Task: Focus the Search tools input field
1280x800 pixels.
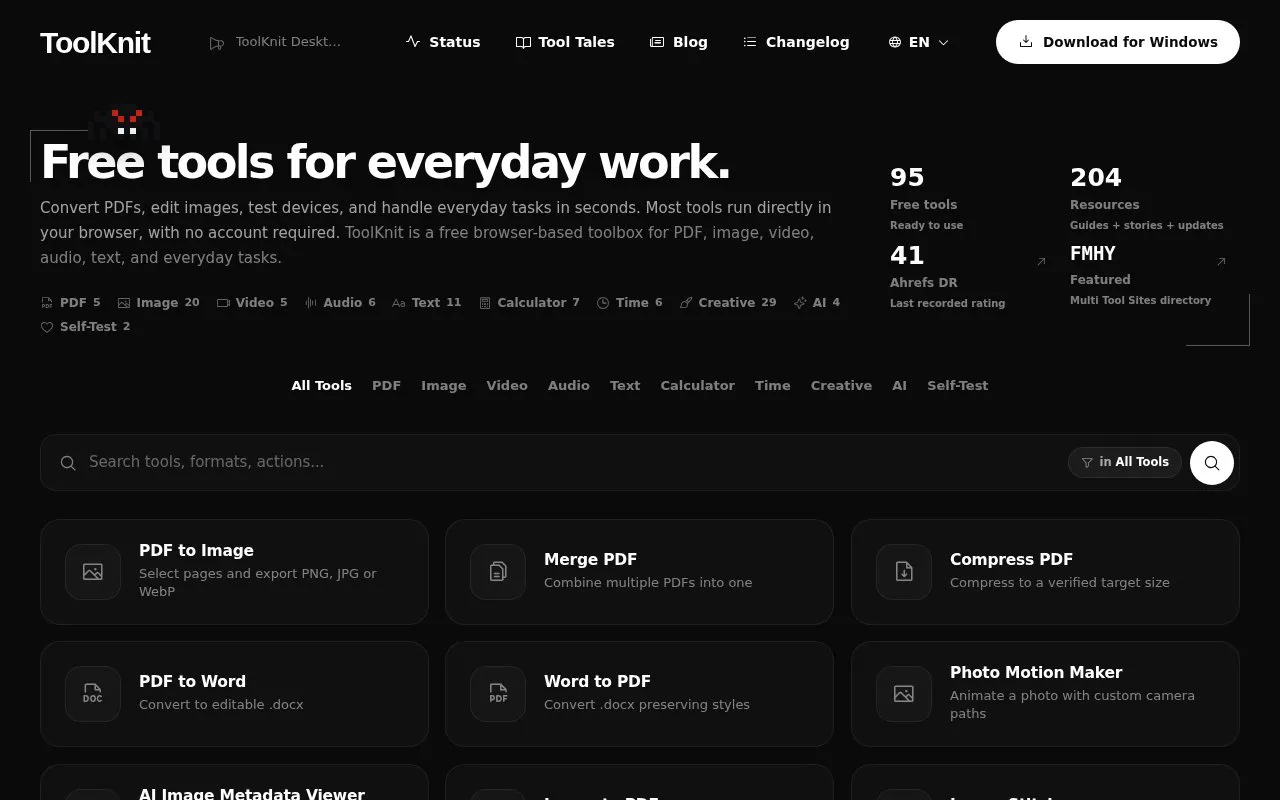Action: [x=570, y=462]
